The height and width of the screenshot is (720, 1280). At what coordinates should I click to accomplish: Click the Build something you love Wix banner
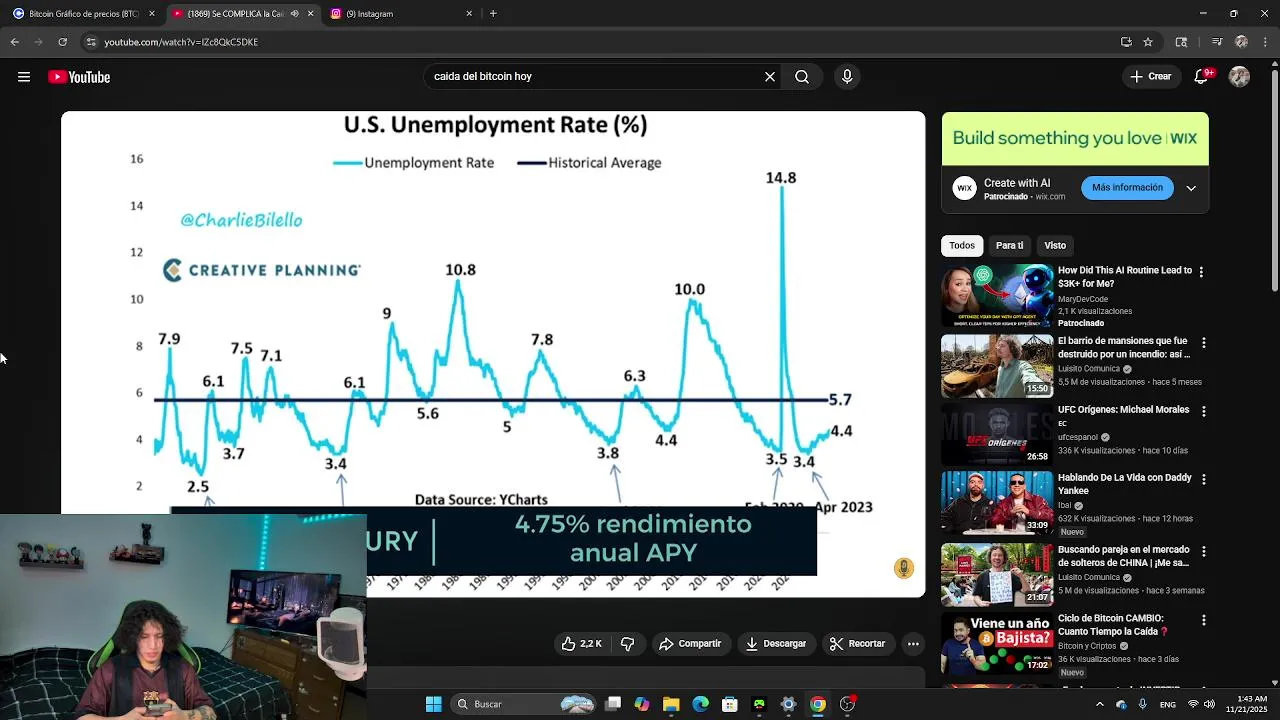(x=1075, y=138)
